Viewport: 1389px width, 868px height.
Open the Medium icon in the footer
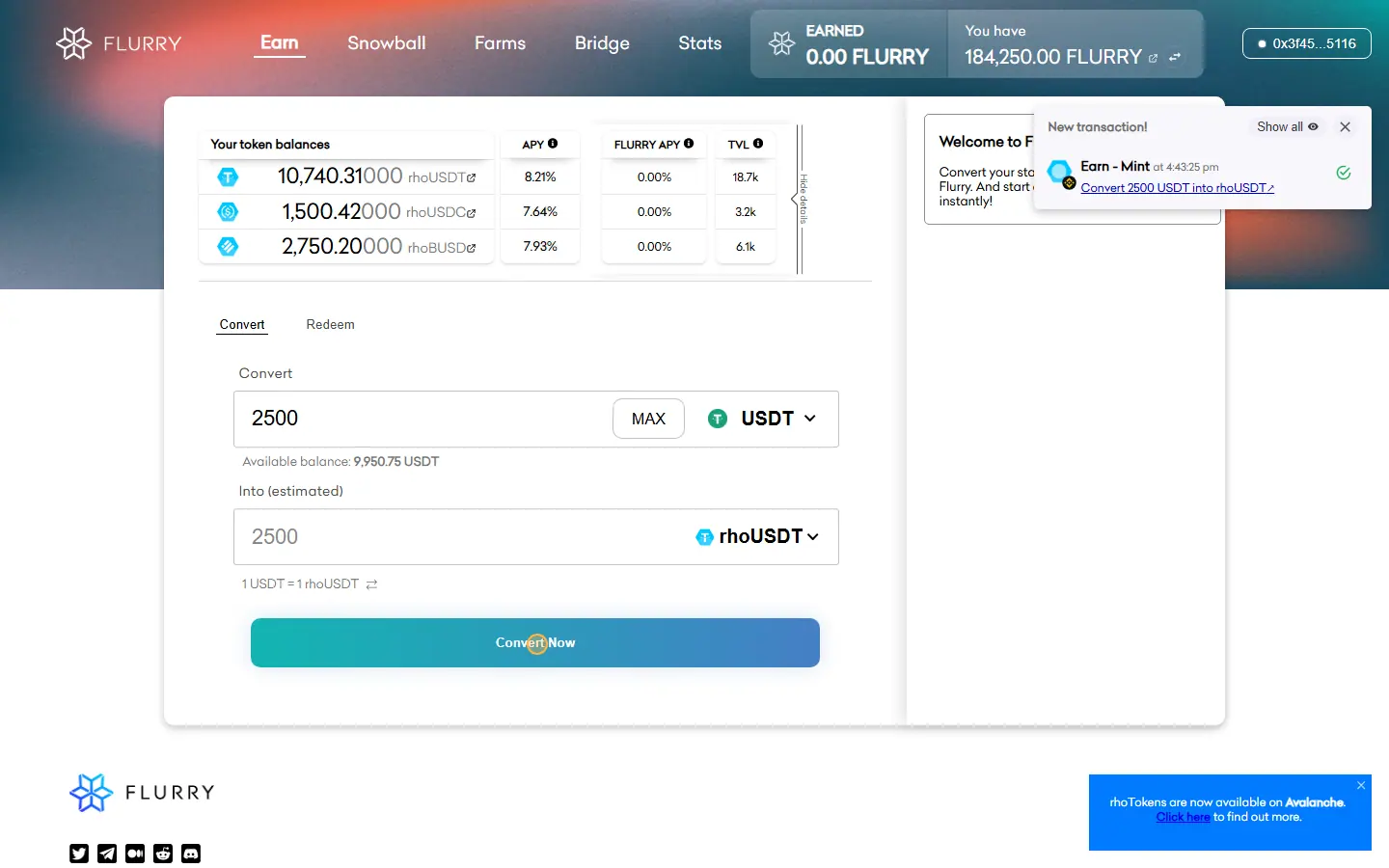(135, 854)
